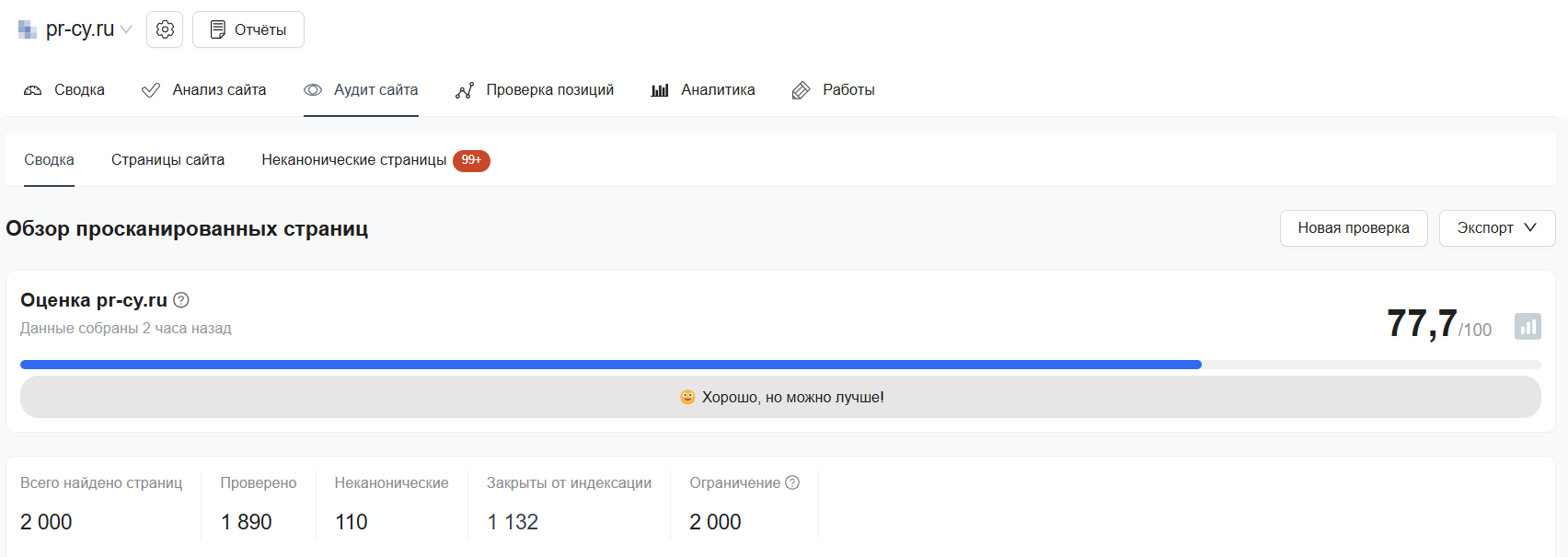Select the Аналитика bar chart icon

tap(660, 89)
